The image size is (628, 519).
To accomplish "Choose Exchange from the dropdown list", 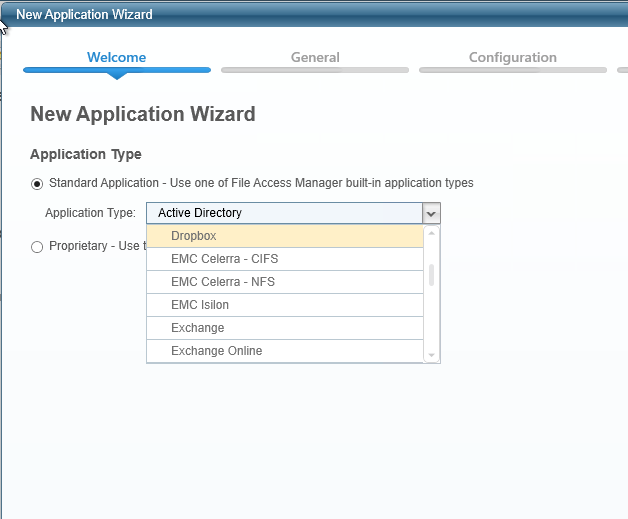I will point(285,328).
